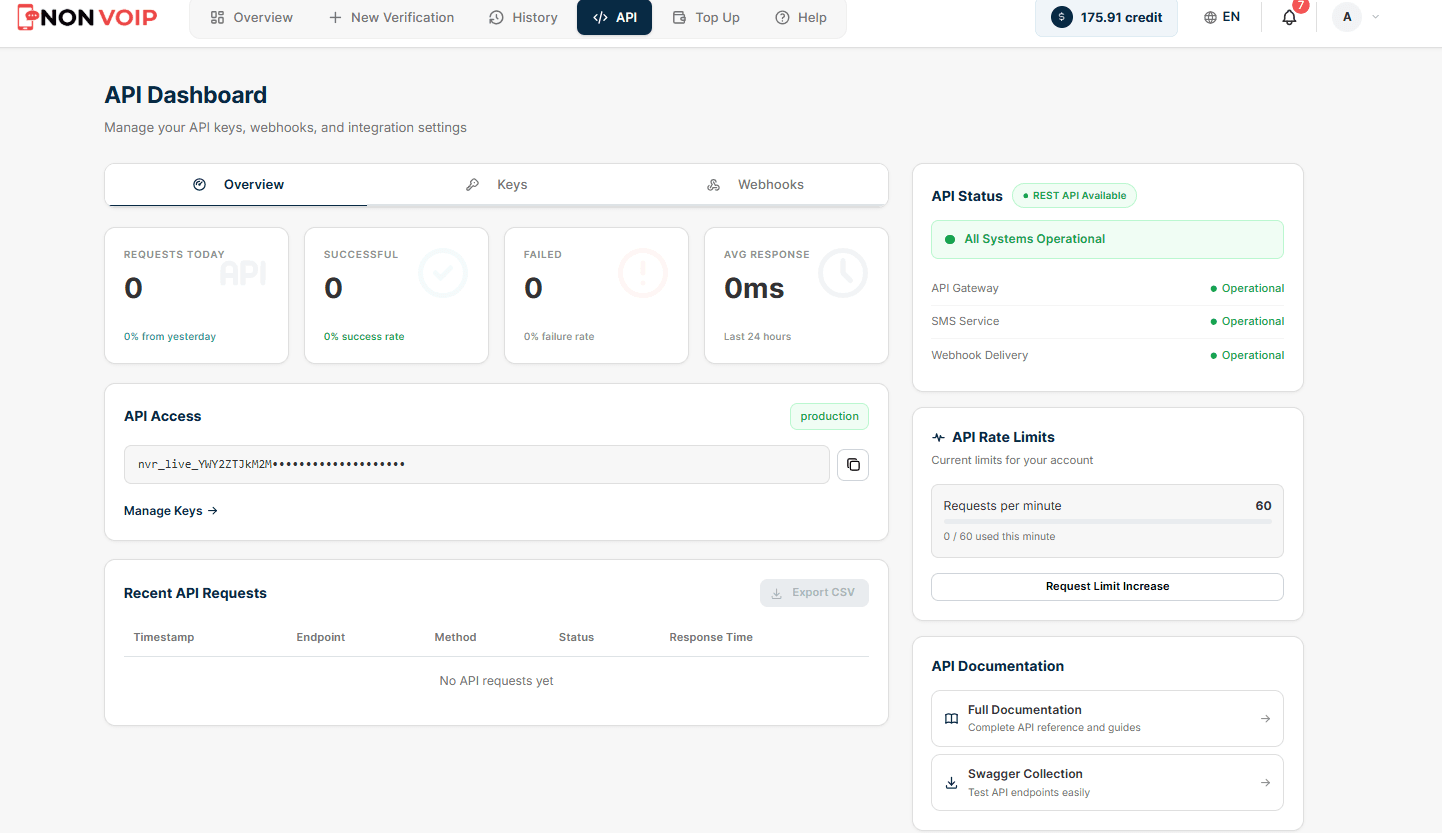Click the code brackets icon on API
Viewport: 1442px width, 833px height.
pos(600,17)
